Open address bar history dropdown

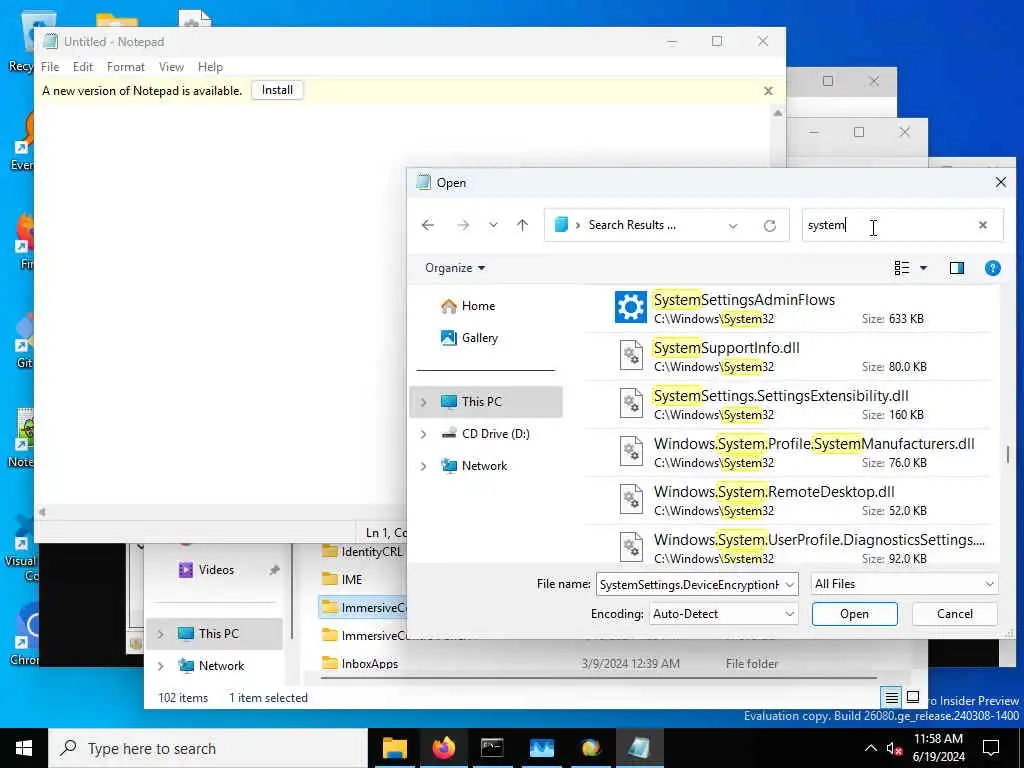pyautogui.click(x=733, y=225)
